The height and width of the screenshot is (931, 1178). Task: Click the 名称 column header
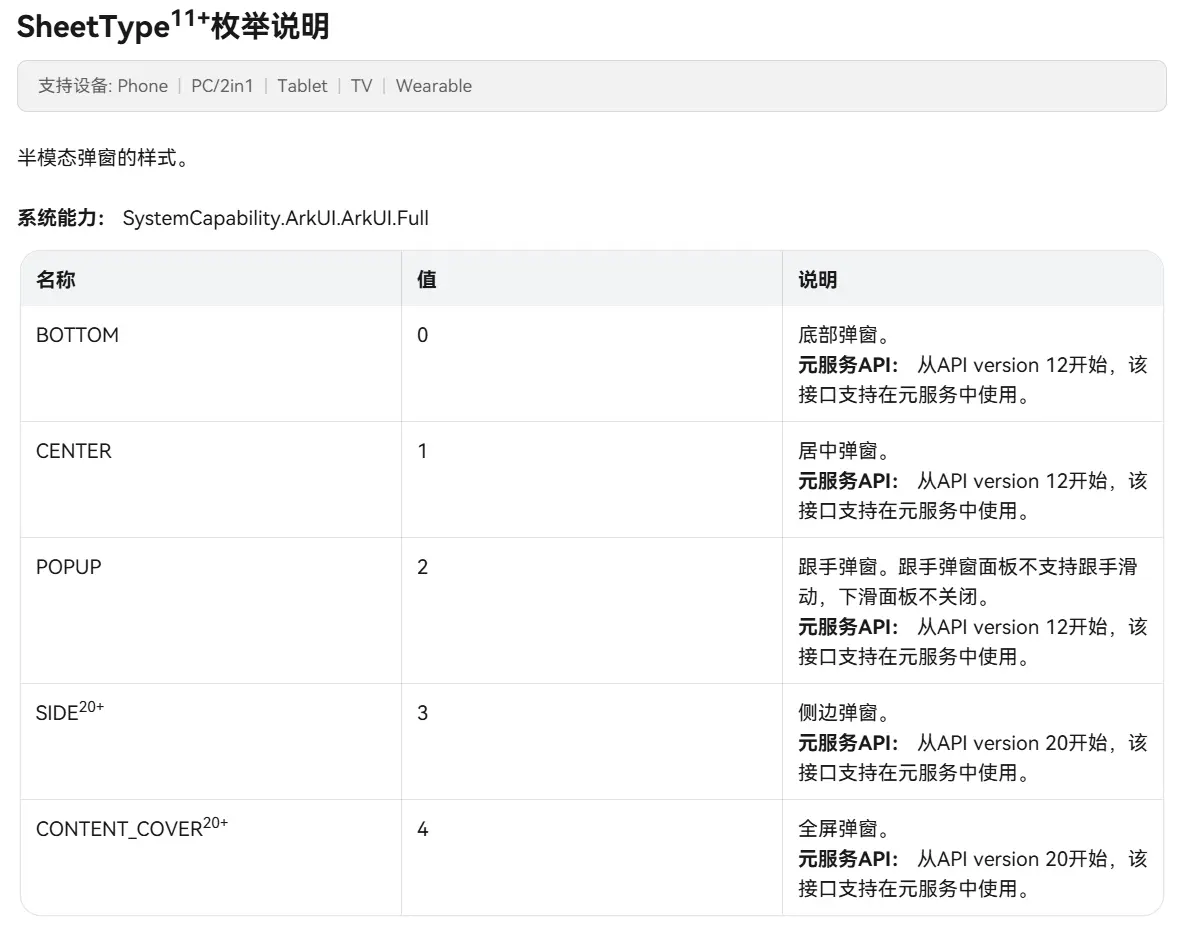(56, 280)
